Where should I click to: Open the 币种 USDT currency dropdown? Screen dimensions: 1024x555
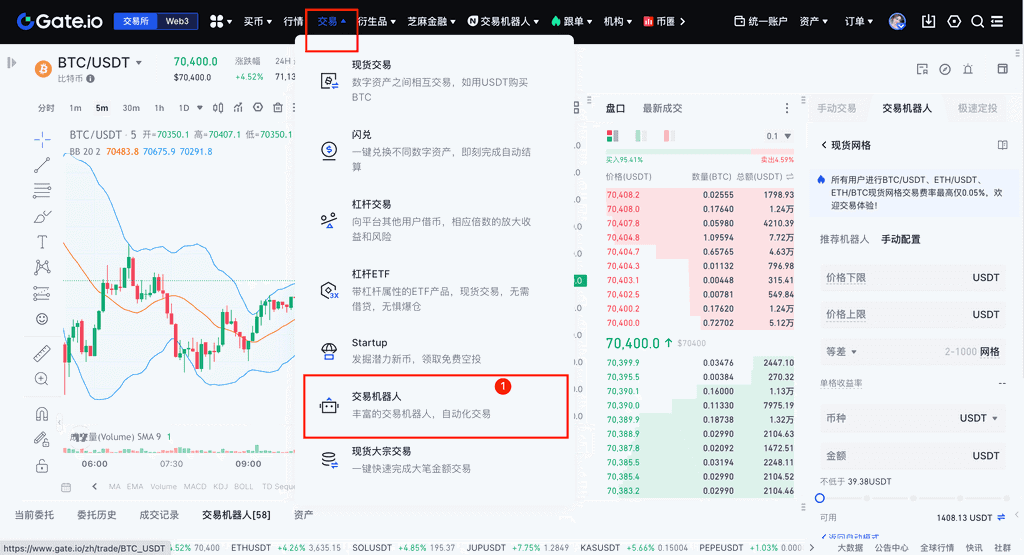point(979,418)
